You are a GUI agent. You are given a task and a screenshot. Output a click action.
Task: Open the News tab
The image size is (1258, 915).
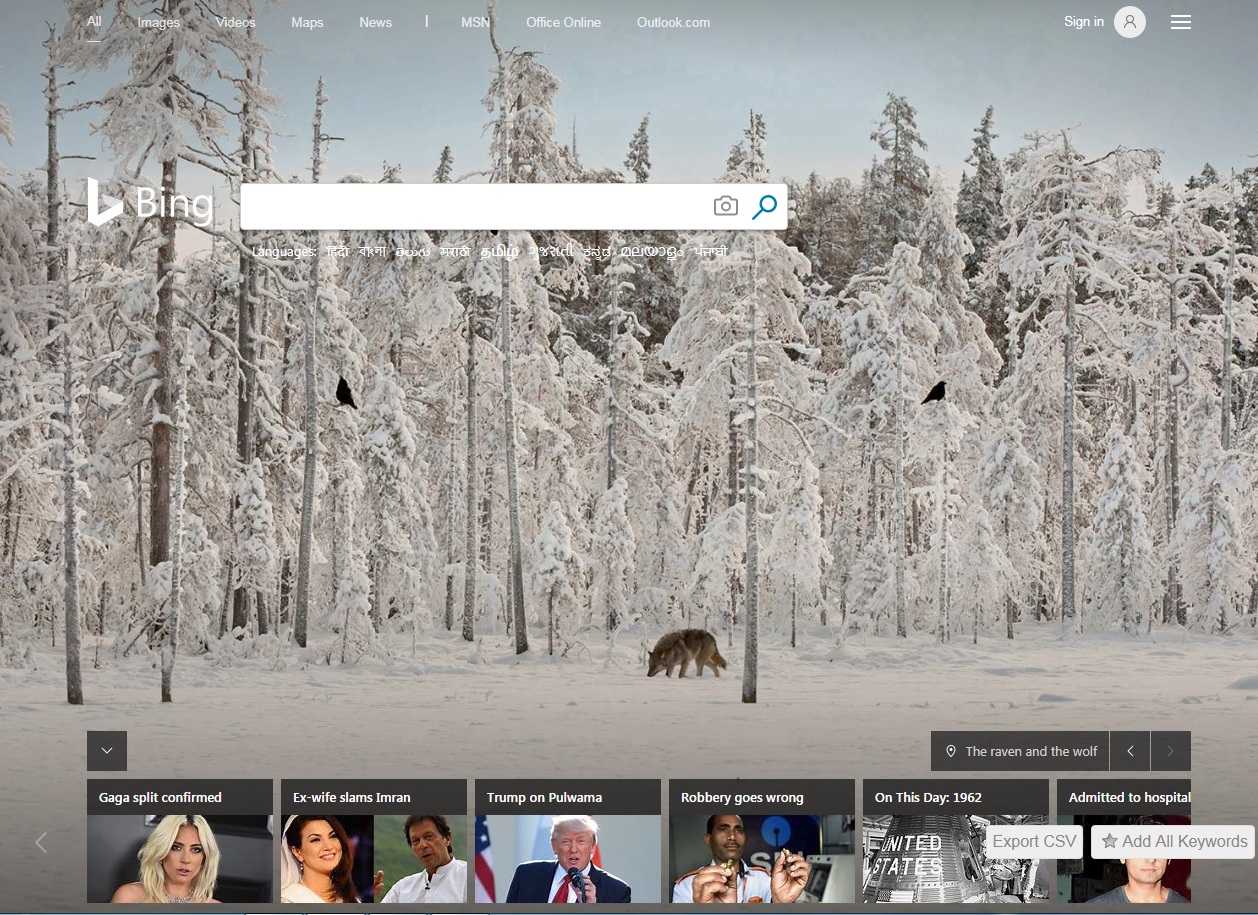(x=375, y=22)
